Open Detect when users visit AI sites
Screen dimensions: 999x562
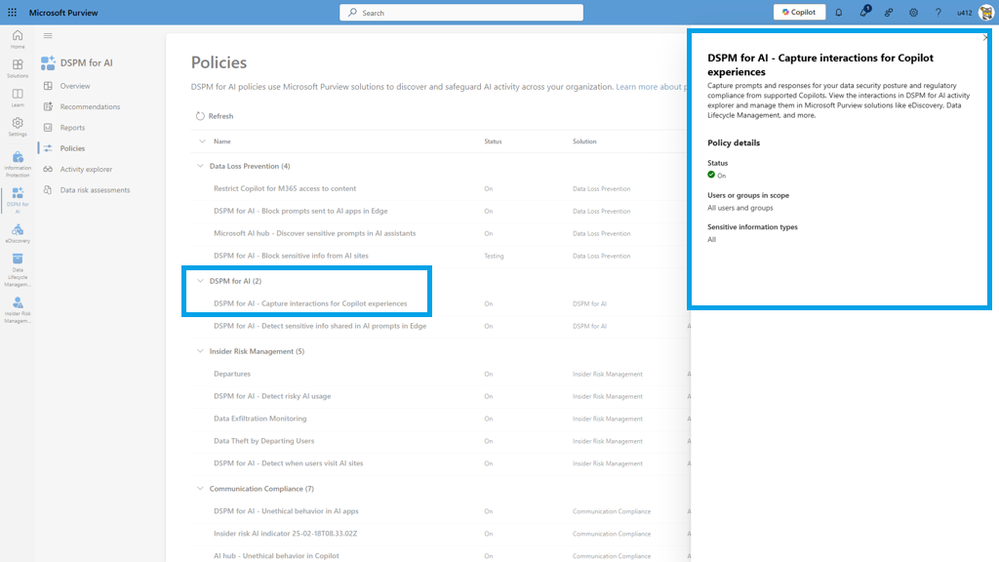point(288,463)
